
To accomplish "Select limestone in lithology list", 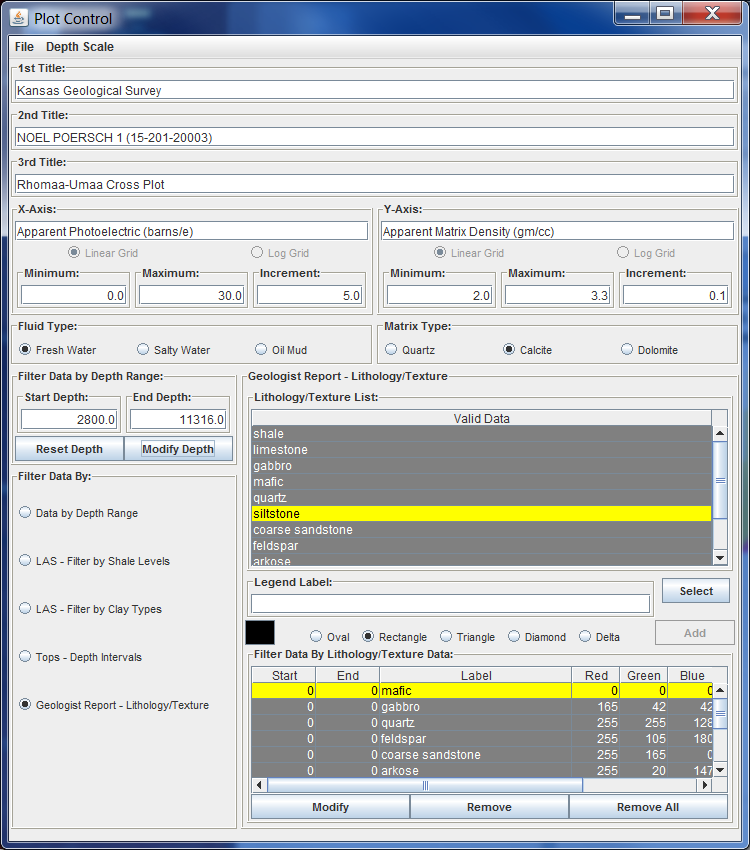I will pos(481,450).
